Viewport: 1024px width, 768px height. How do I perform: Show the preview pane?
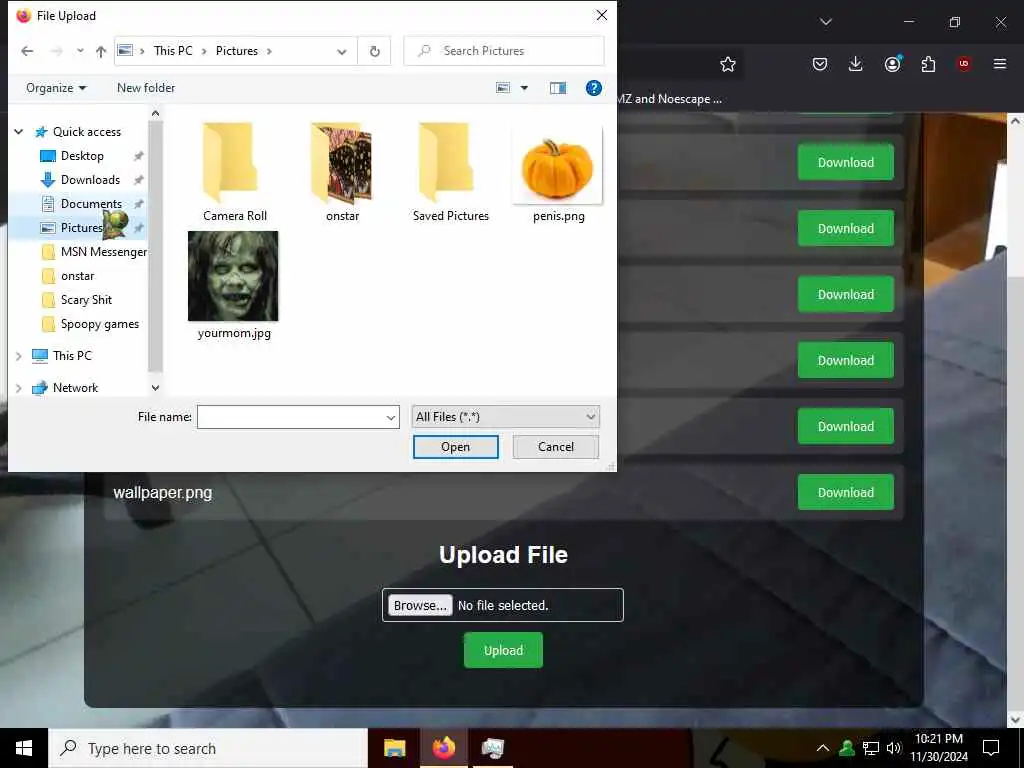tap(558, 88)
